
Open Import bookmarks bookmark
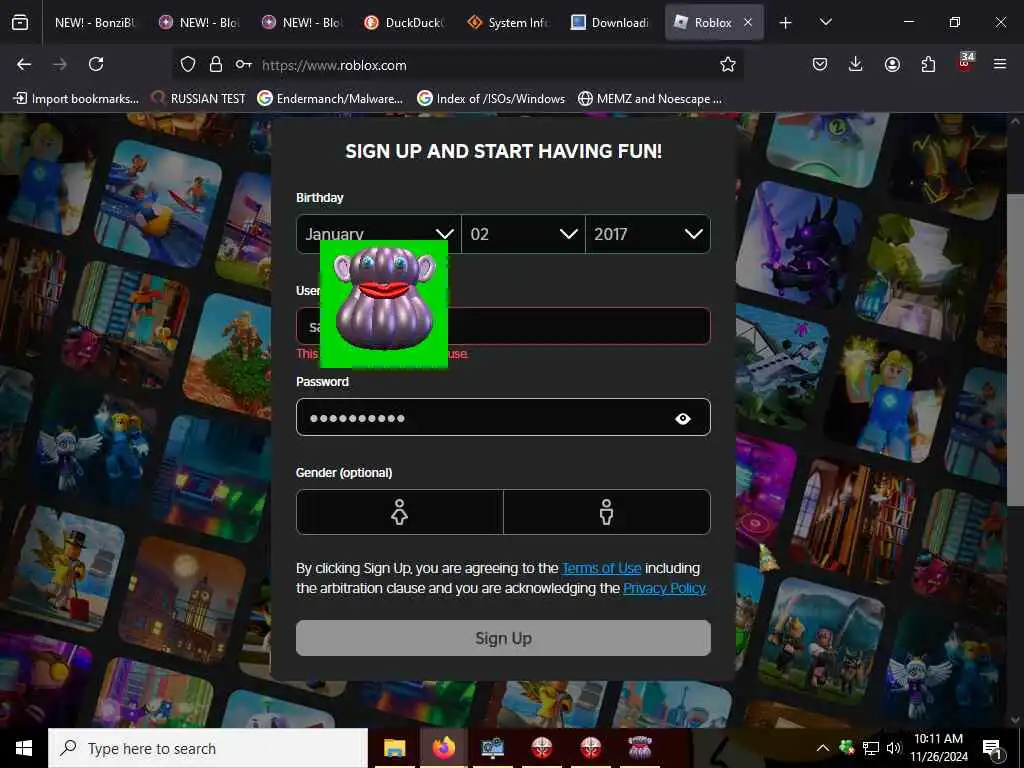point(76,99)
